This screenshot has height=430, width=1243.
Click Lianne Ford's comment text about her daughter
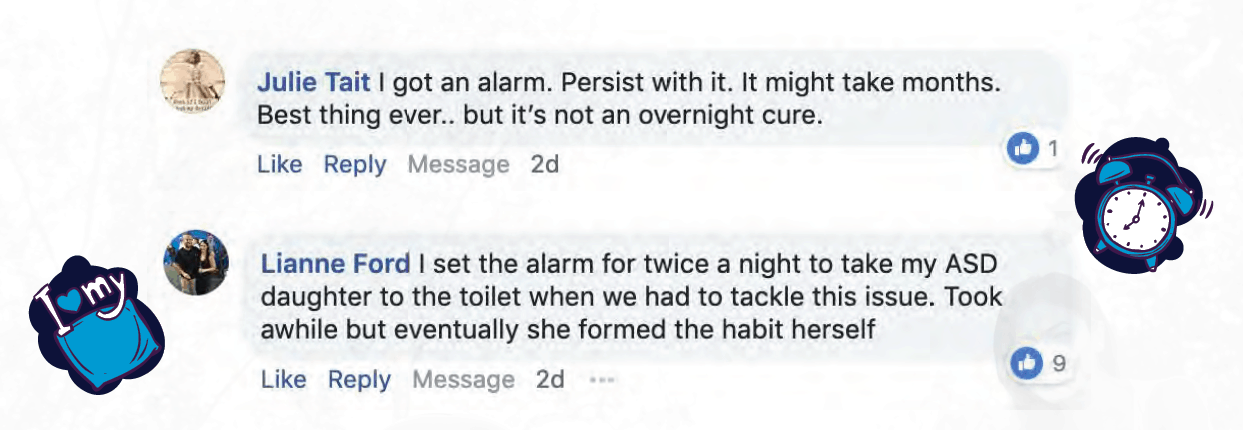(630, 298)
